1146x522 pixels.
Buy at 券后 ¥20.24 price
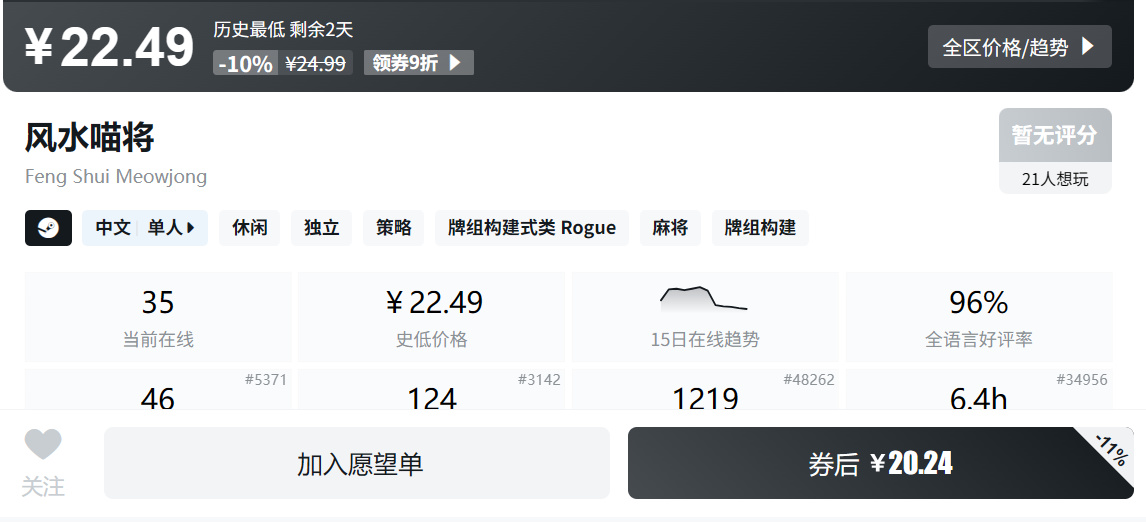pos(881,463)
